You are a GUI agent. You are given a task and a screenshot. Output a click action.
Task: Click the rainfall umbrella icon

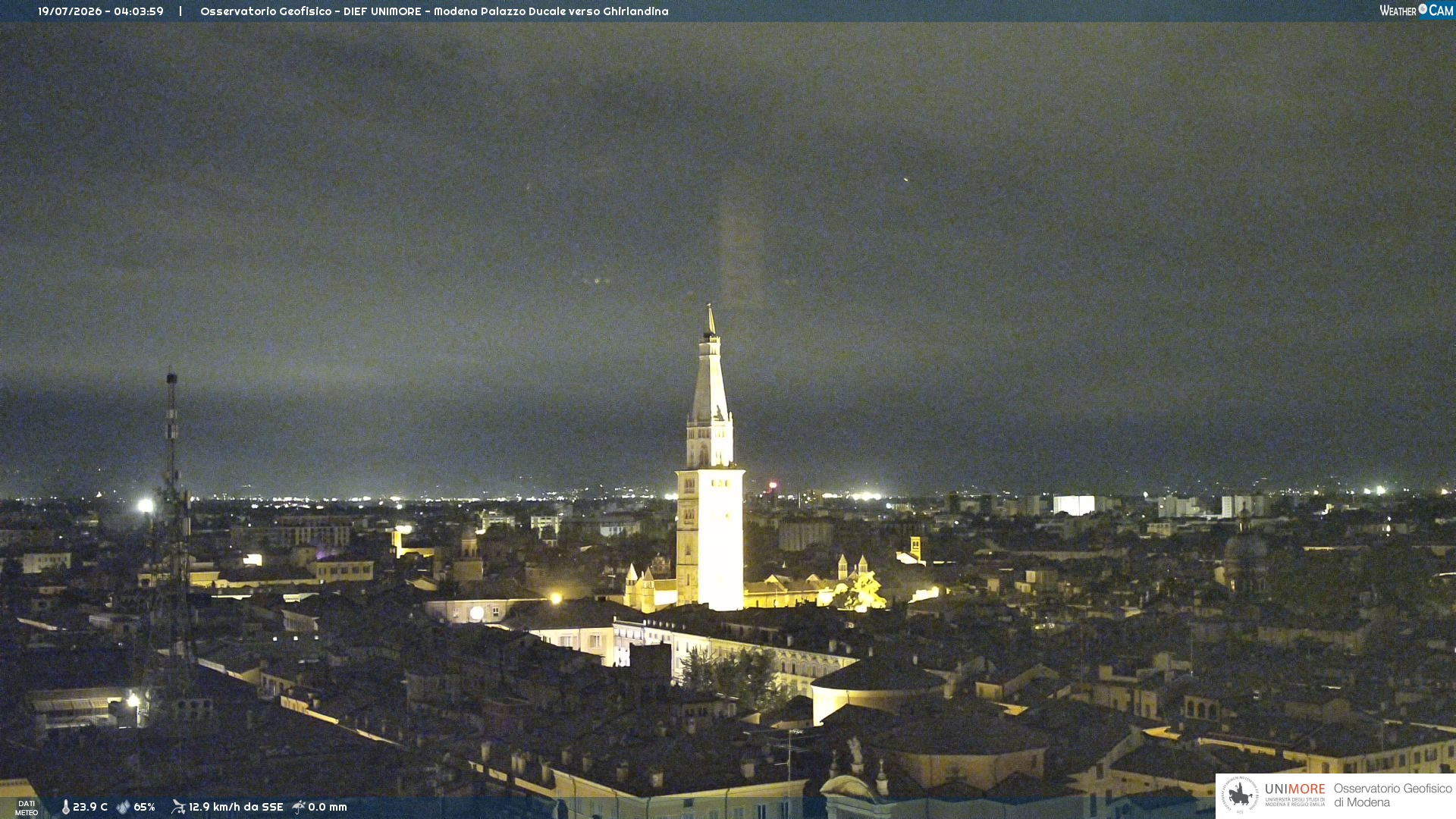[299, 807]
